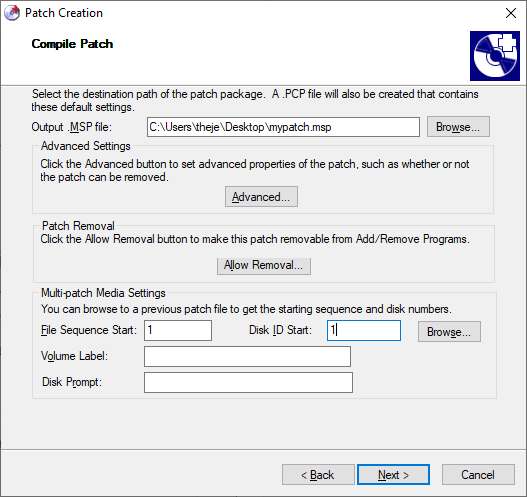Click the 'Patch Creation' window title text

pyautogui.click(x=64, y=13)
